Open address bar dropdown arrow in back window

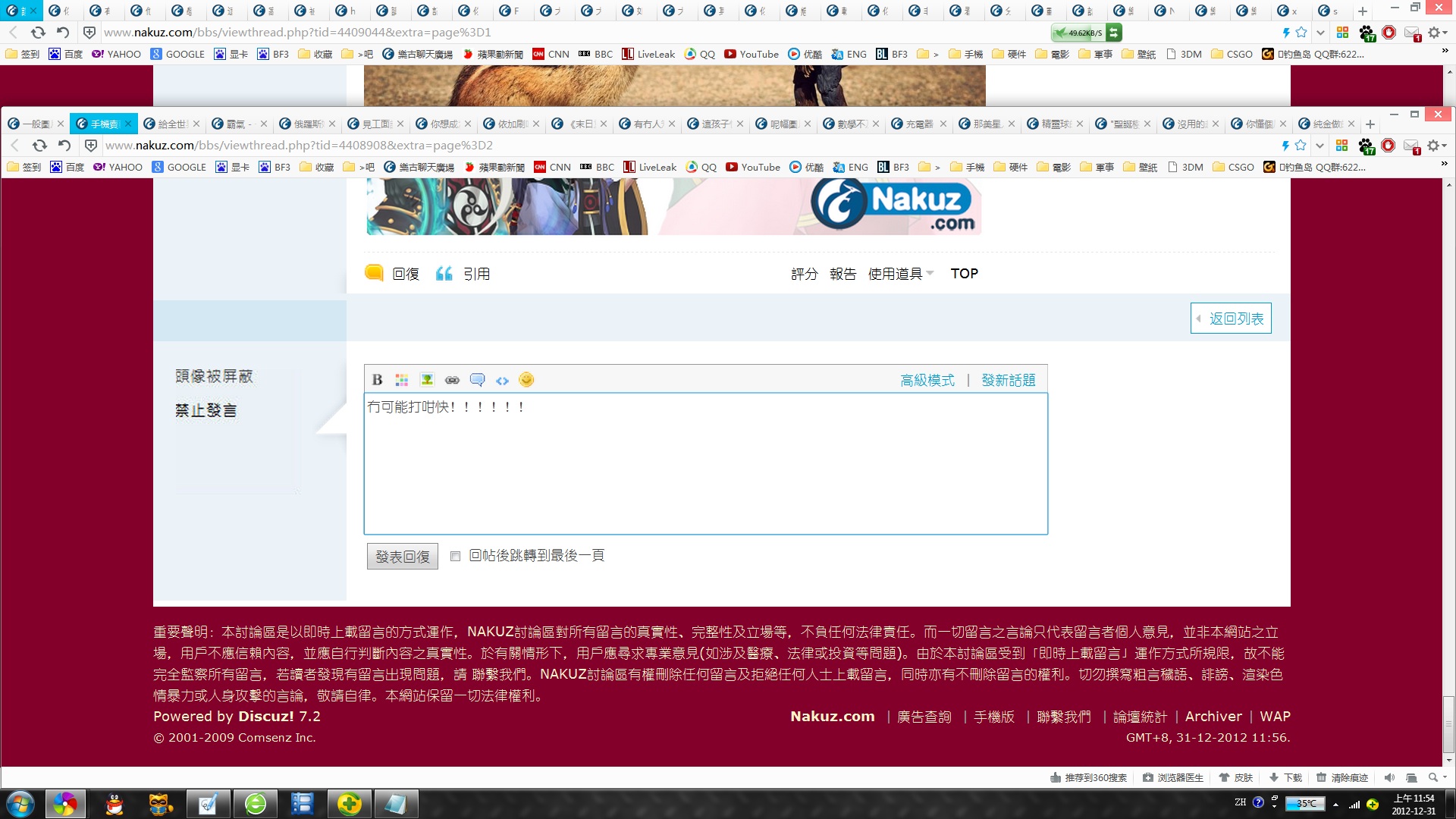click(x=1320, y=33)
